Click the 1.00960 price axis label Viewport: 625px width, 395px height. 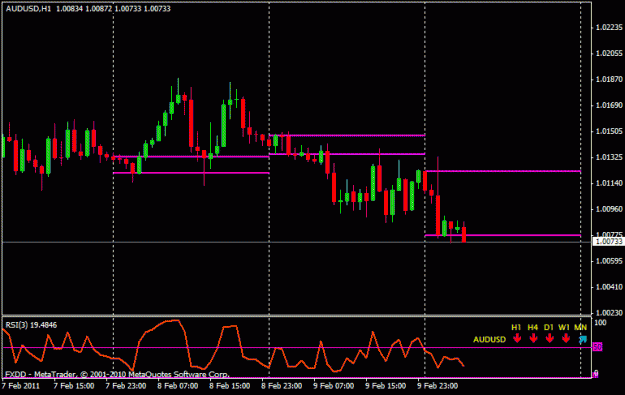609,209
